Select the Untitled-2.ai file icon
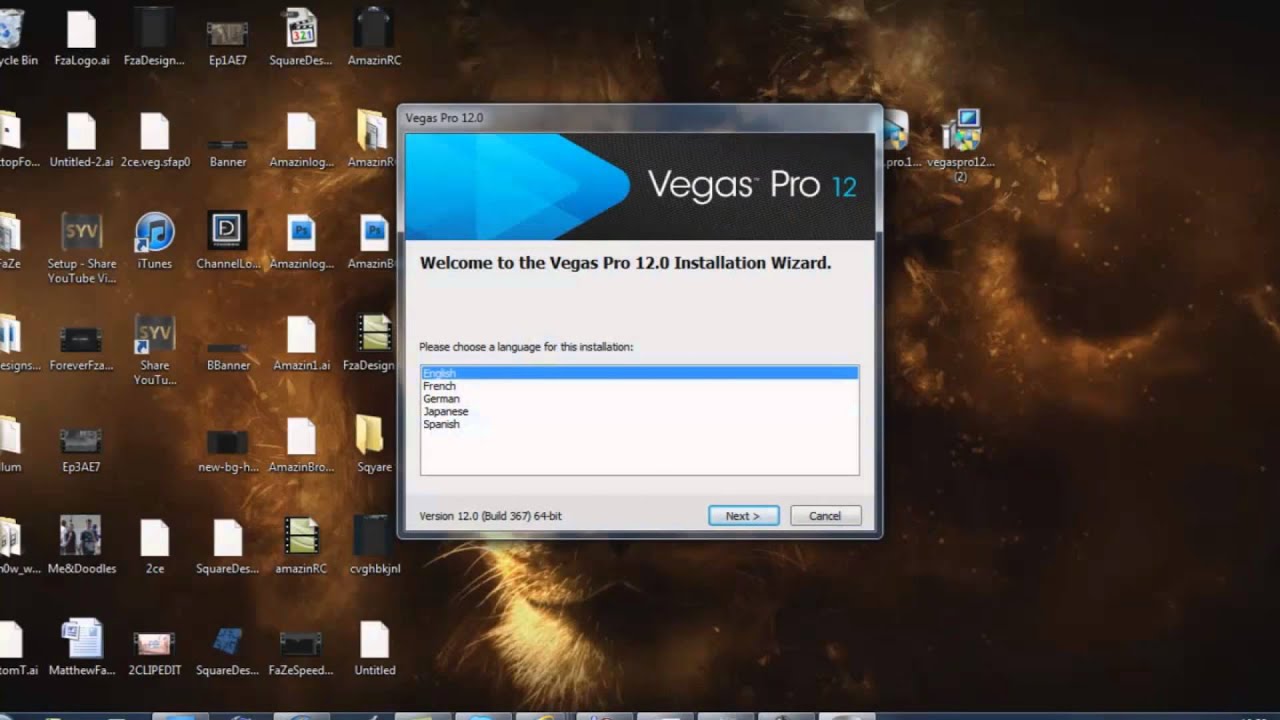 click(82, 140)
